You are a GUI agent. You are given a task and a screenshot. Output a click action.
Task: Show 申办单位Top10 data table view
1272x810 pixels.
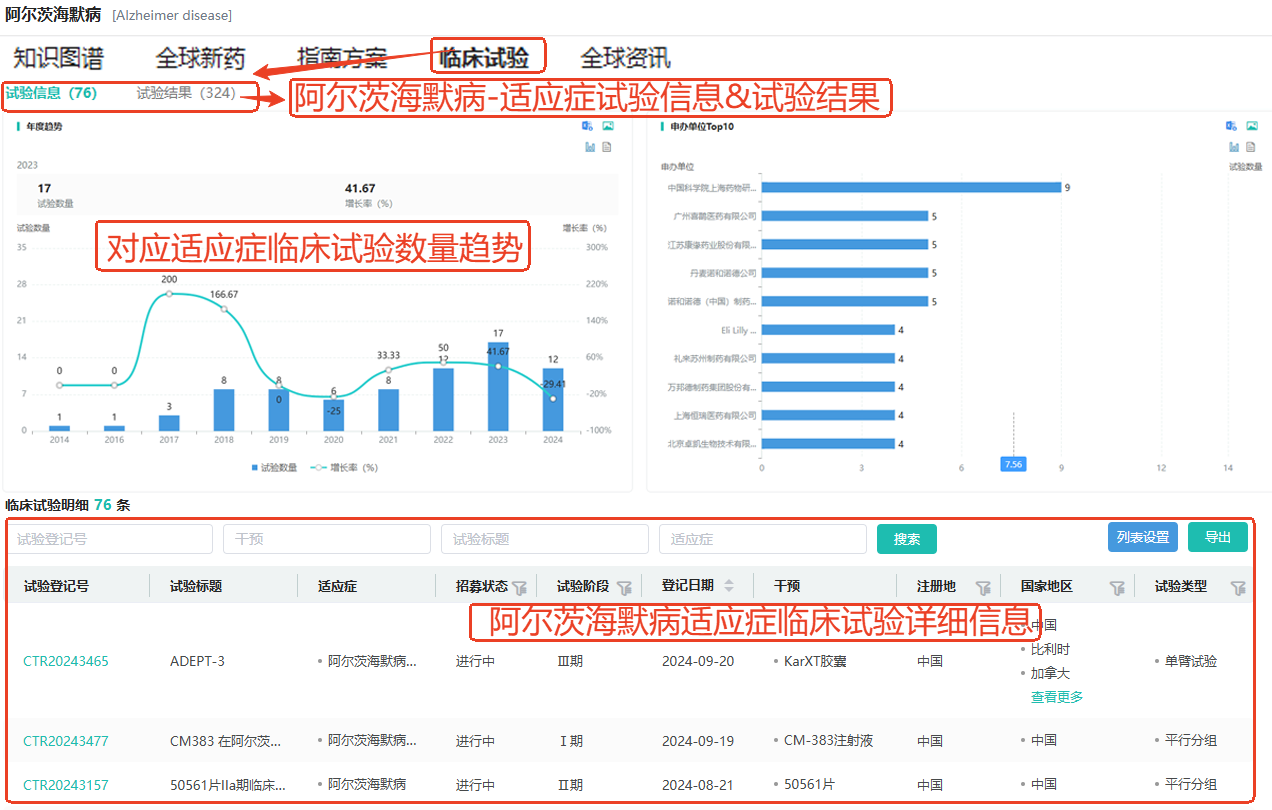click(x=1251, y=147)
